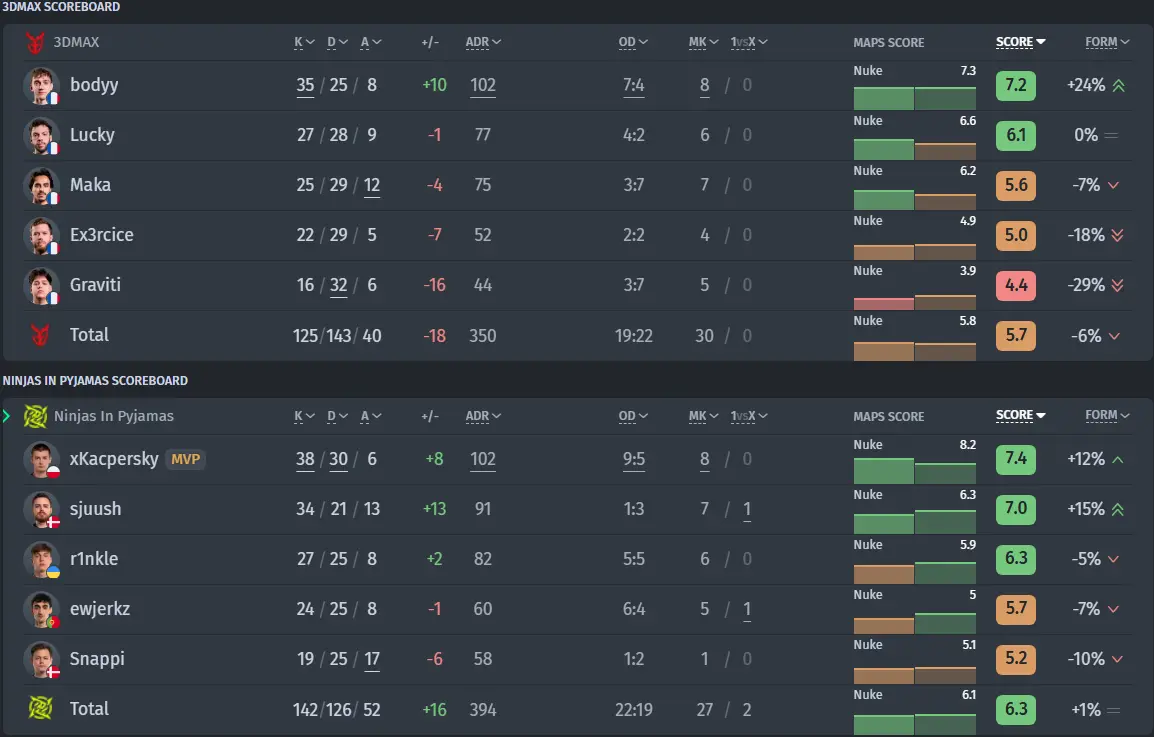Sort 3DMAX table by D column
Viewport: 1154px width, 737px height.
click(337, 43)
